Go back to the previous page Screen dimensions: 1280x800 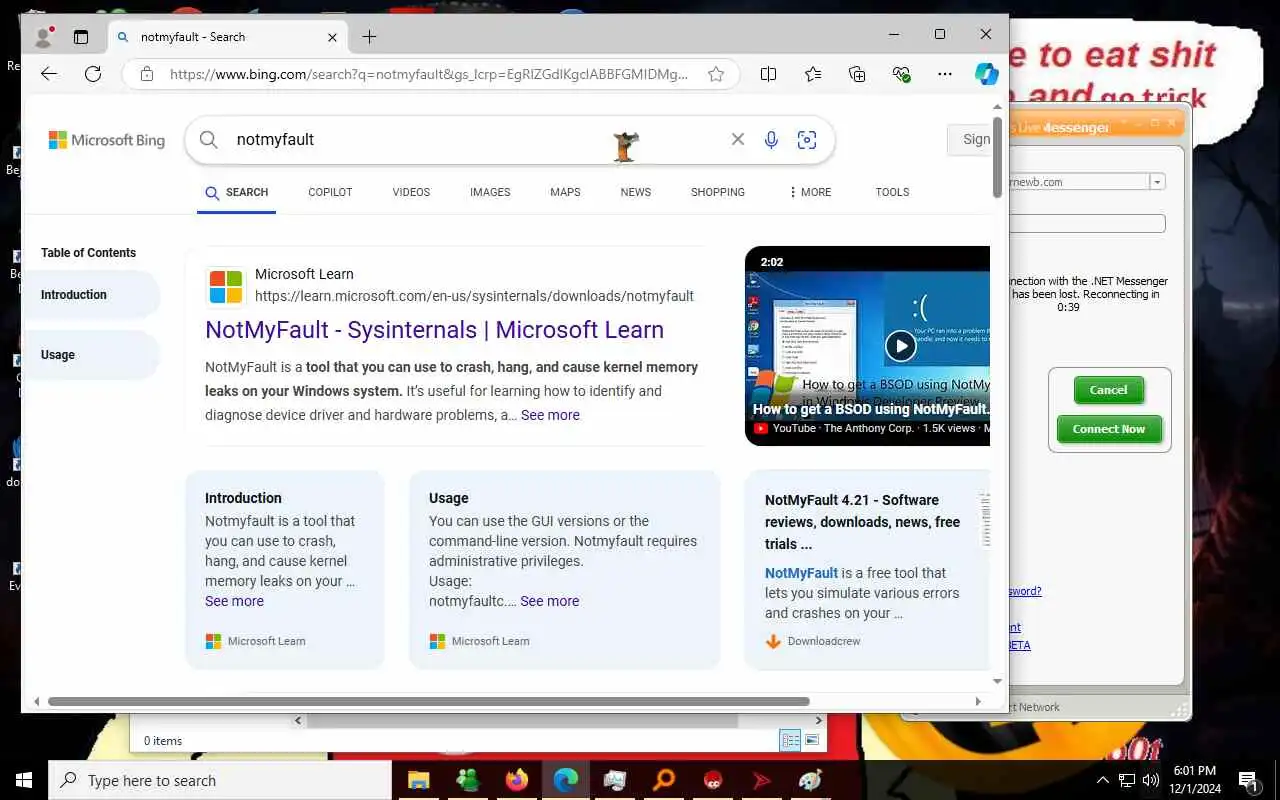48,74
